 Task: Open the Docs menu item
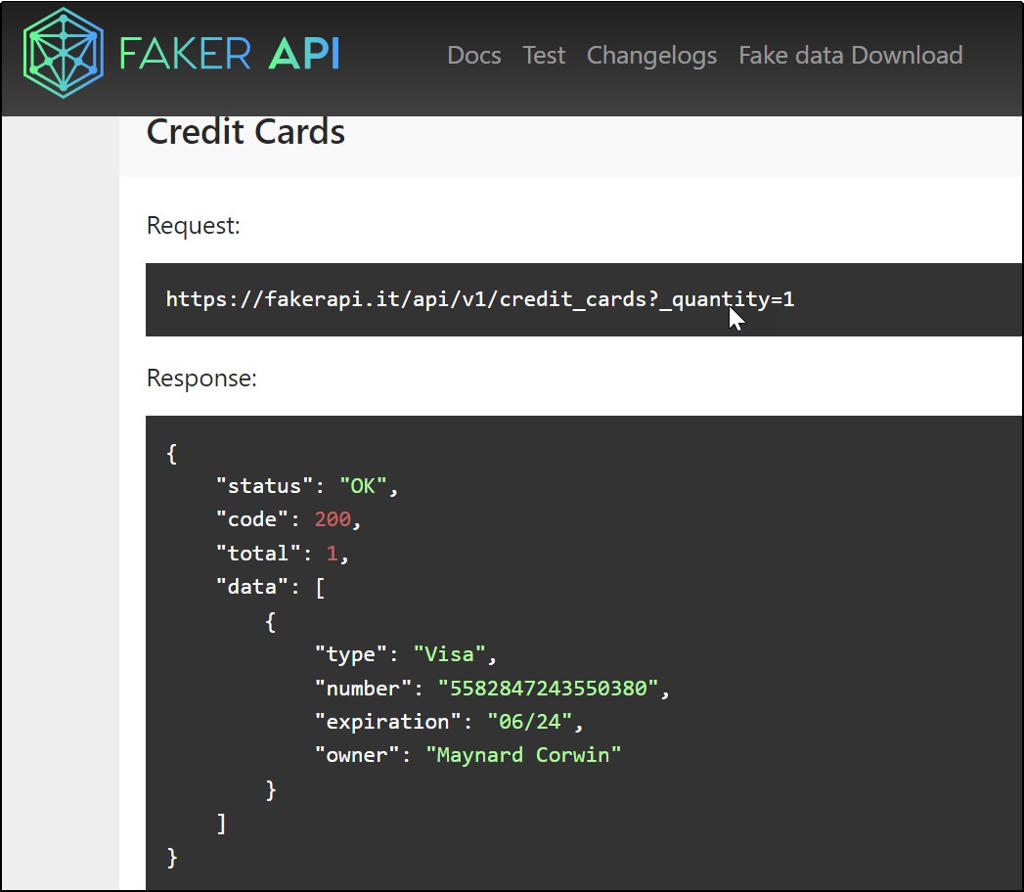[474, 56]
